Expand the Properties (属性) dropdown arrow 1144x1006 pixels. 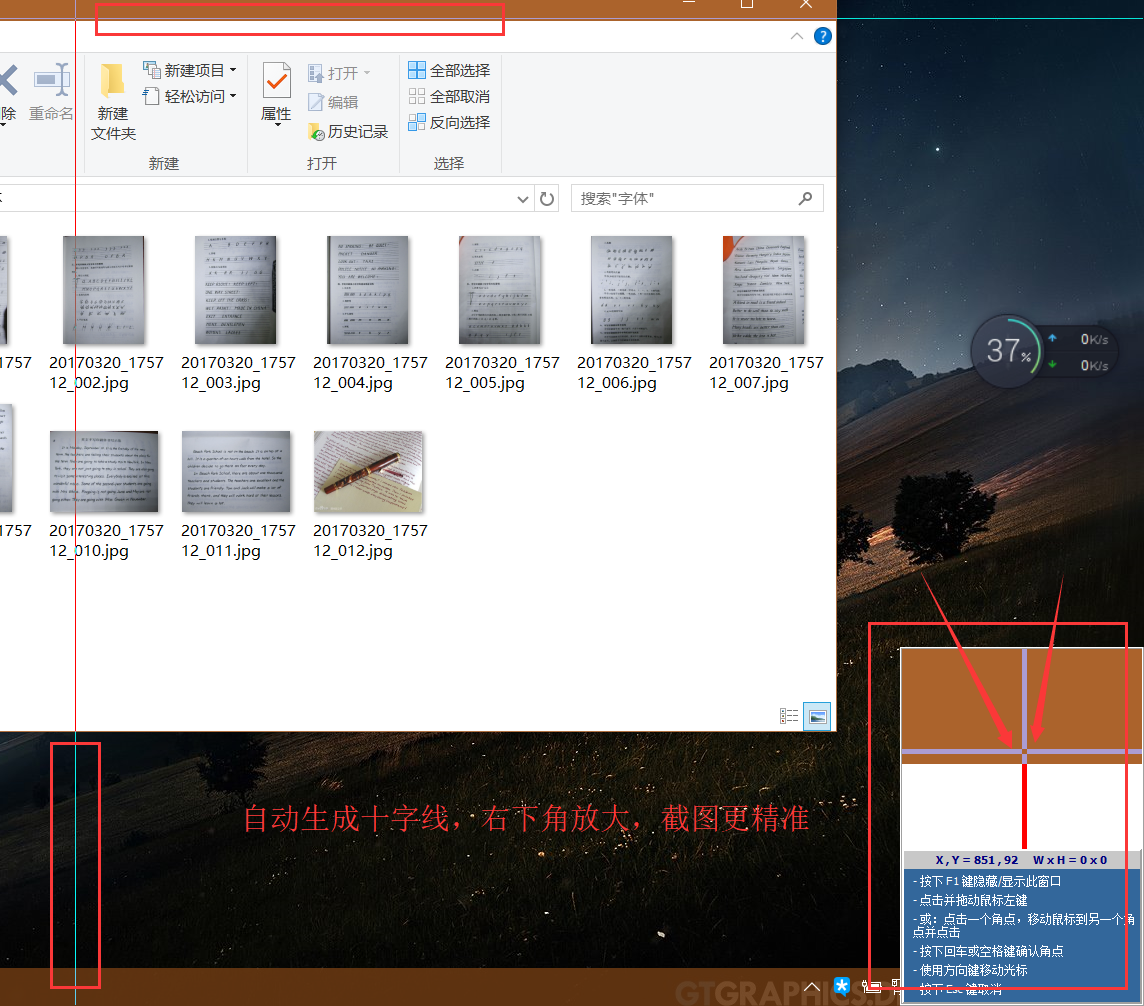point(277,125)
